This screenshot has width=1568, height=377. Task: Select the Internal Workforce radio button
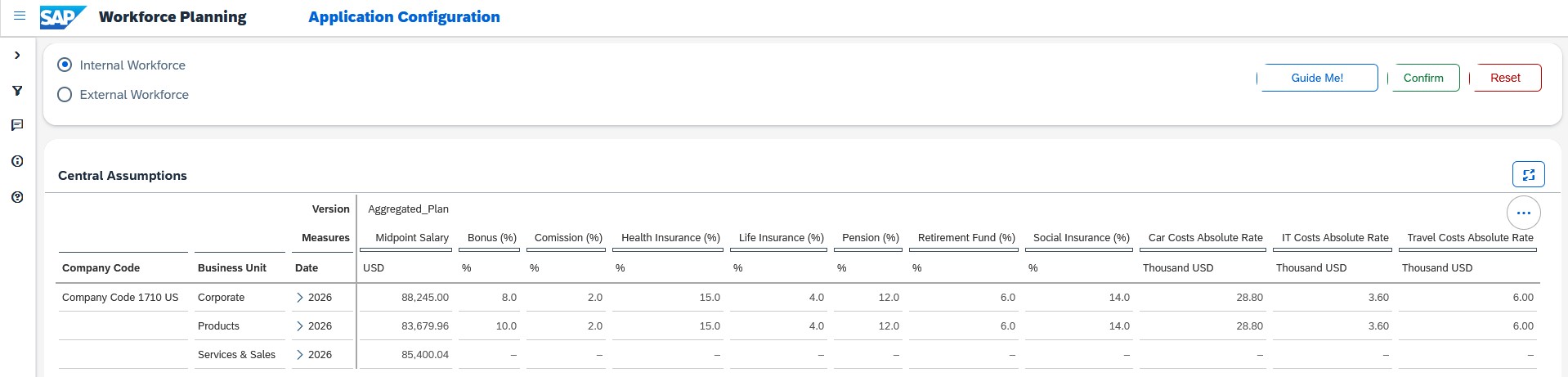point(65,65)
